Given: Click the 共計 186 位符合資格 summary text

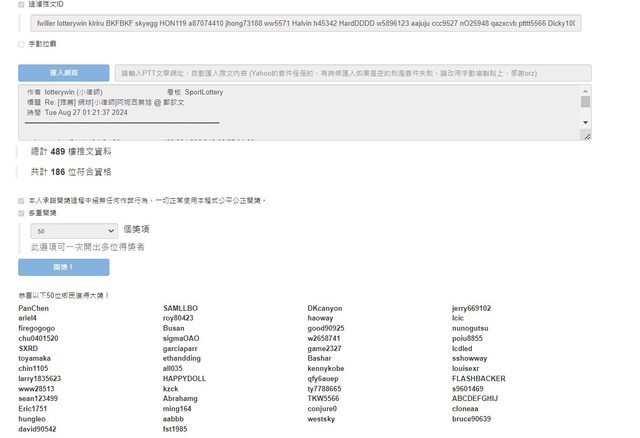Looking at the screenshot, I should [x=68, y=172].
